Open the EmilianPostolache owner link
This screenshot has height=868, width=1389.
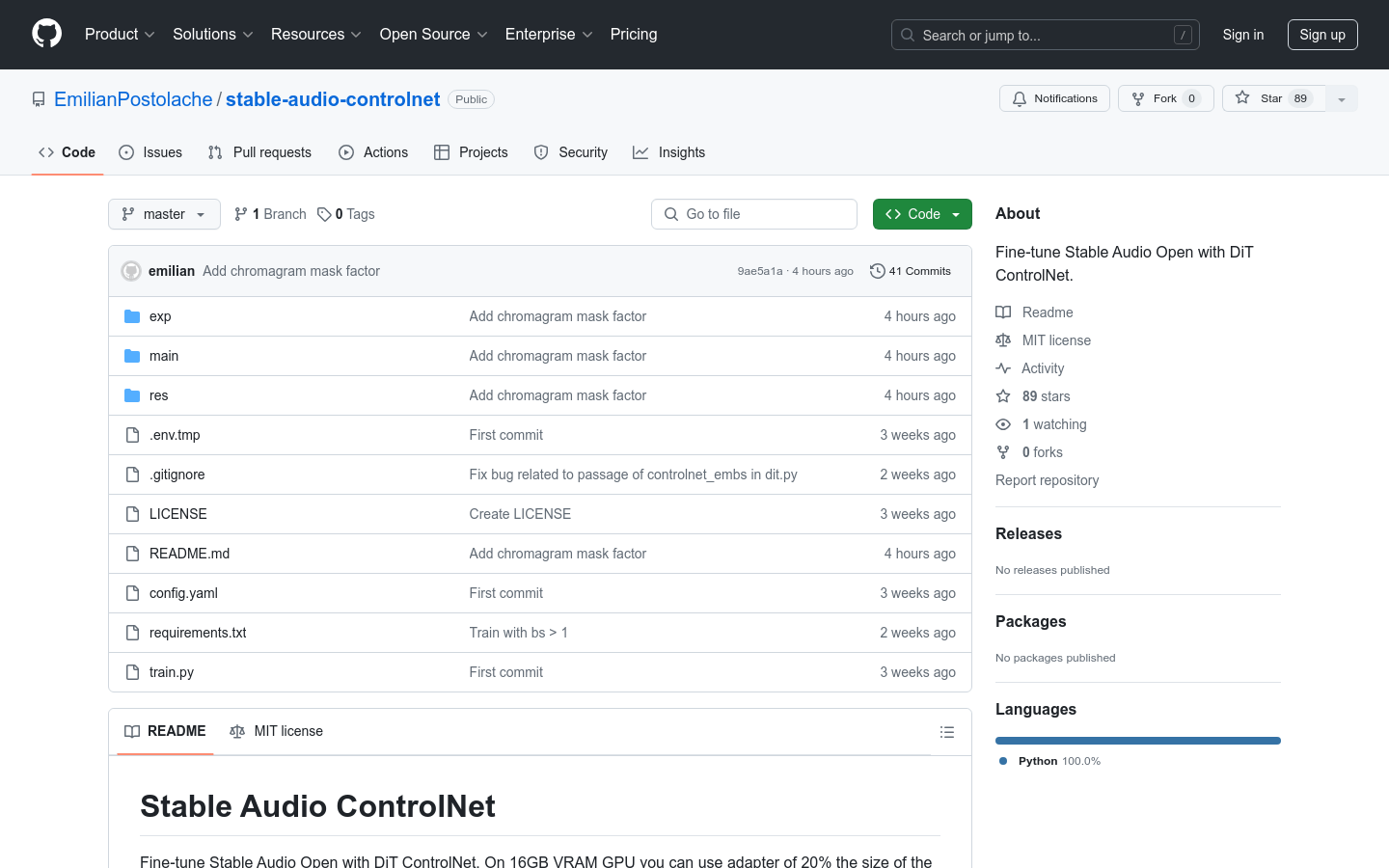tap(133, 99)
